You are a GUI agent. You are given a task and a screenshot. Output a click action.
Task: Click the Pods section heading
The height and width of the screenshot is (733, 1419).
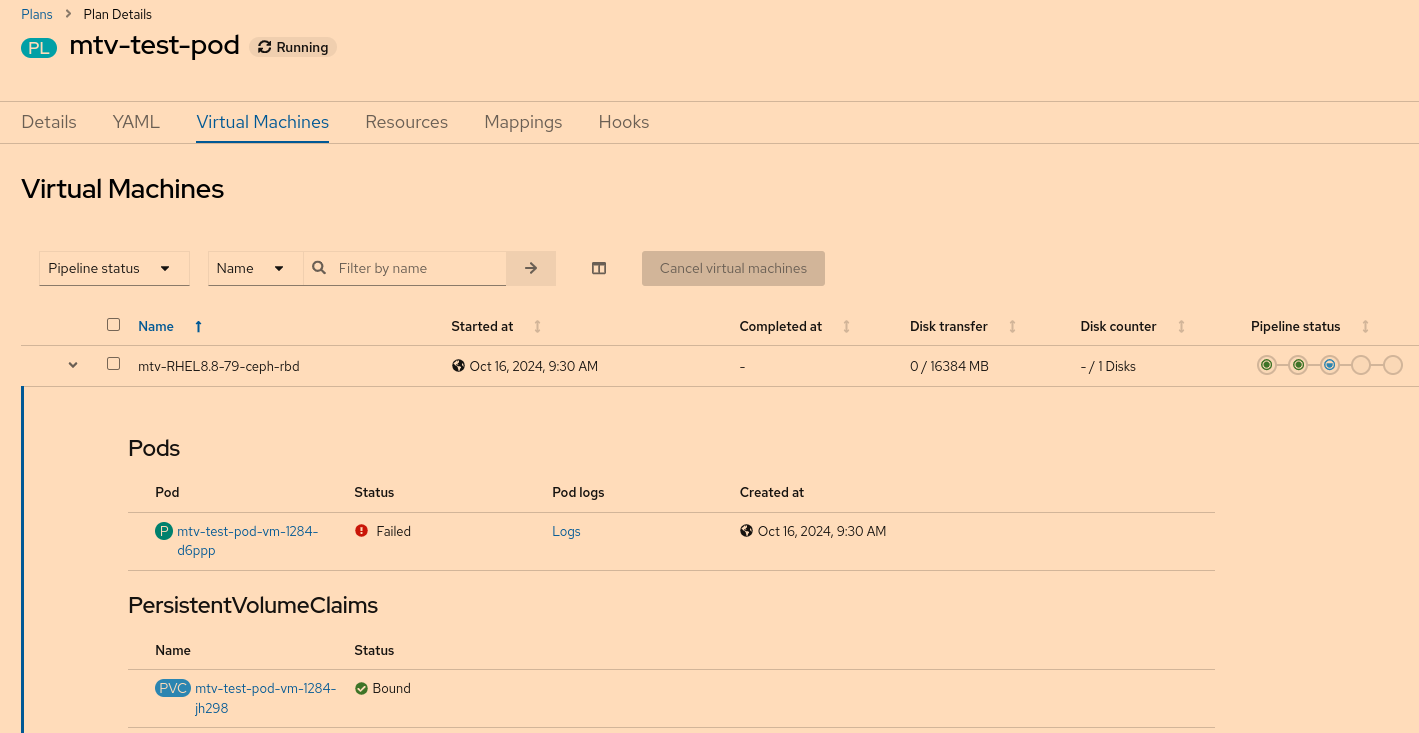click(x=154, y=448)
